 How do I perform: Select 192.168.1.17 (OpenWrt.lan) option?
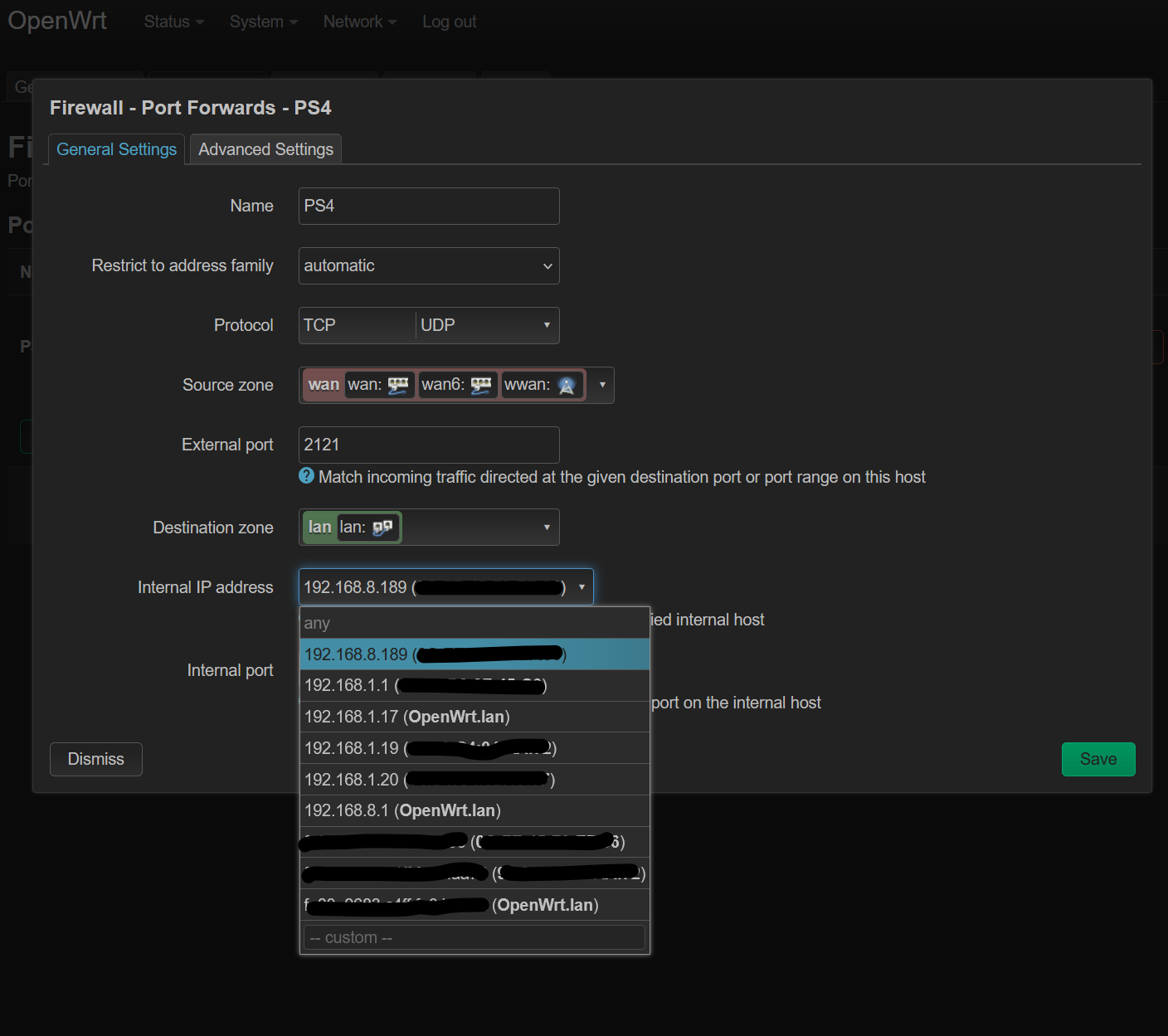tap(474, 717)
